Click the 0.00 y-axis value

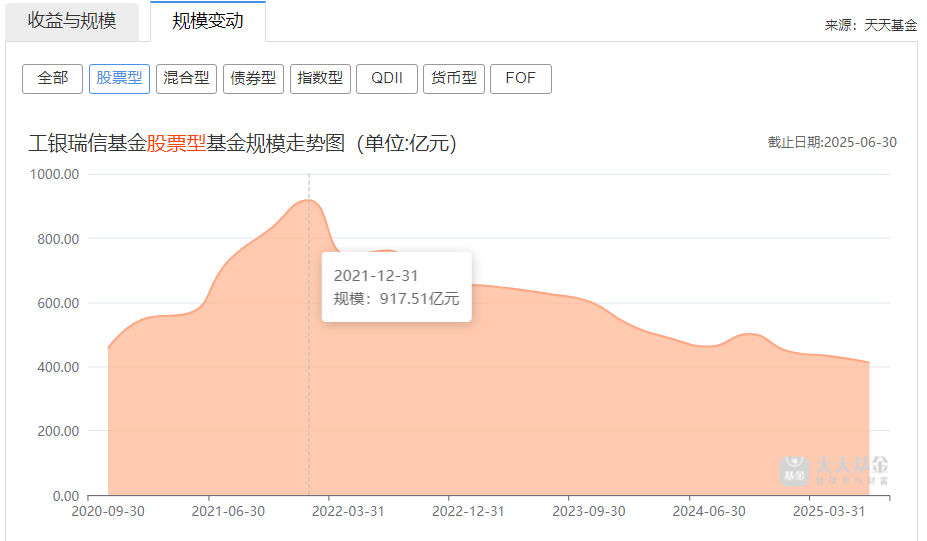[x=66, y=496]
